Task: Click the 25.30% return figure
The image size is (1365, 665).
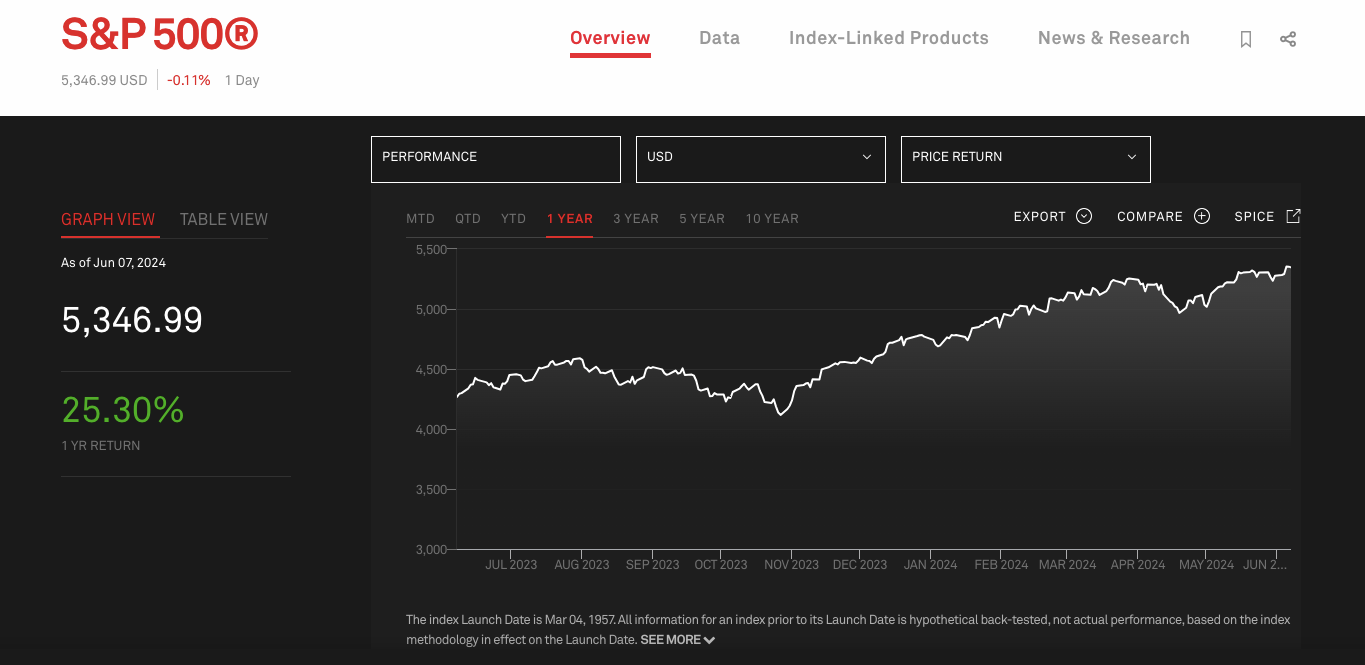Action: coord(123,410)
